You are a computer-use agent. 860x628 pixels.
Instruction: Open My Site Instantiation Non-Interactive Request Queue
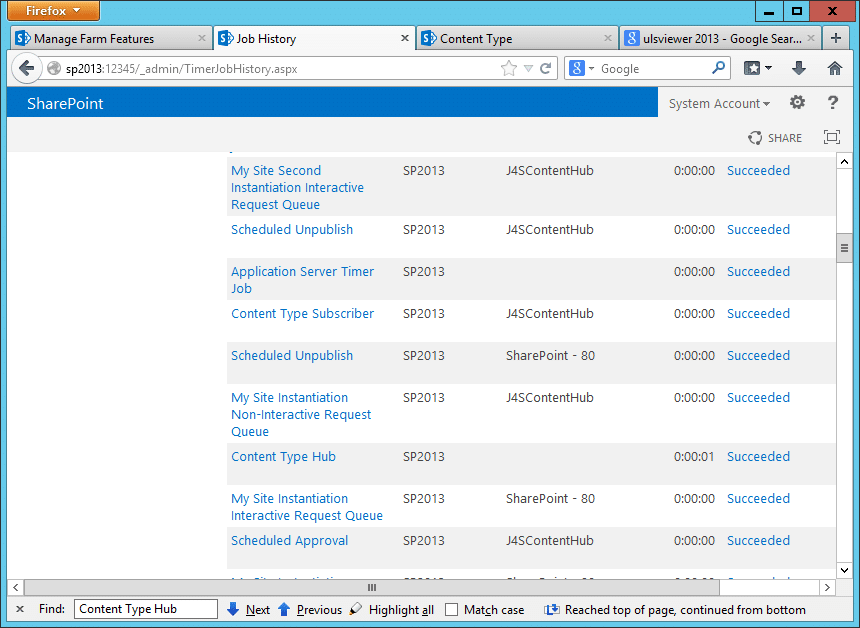coord(301,414)
